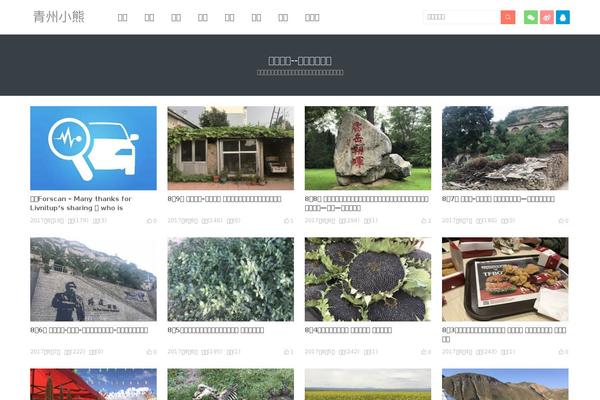Focus the search text box in header

coord(462,17)
